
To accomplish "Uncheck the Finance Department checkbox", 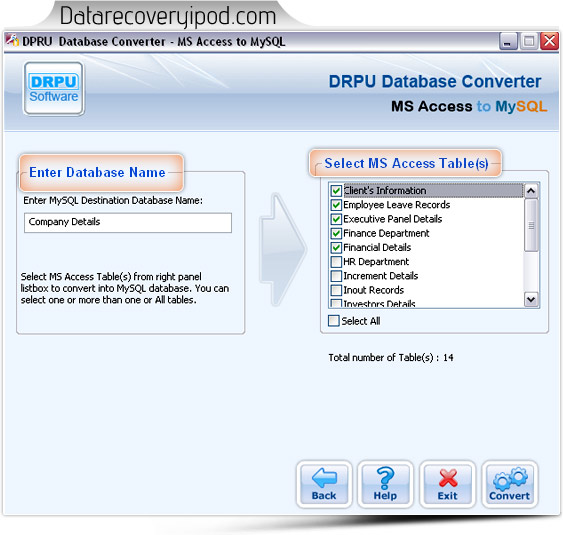I will (x=336, y=233).
